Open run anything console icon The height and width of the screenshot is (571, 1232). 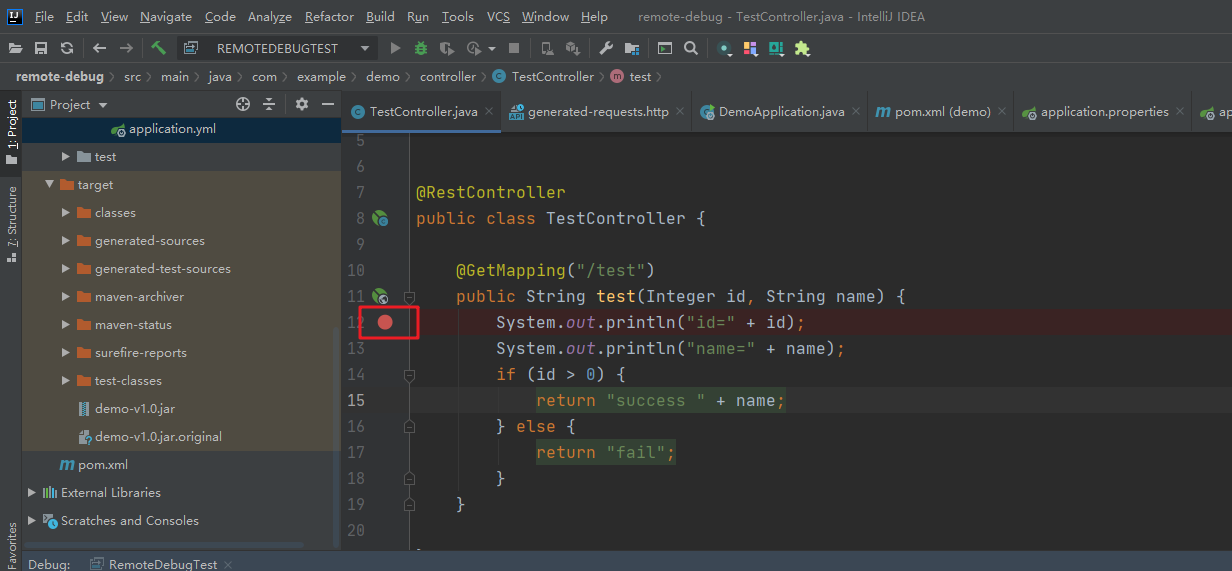pyautogui.click(x=664, y=48)
